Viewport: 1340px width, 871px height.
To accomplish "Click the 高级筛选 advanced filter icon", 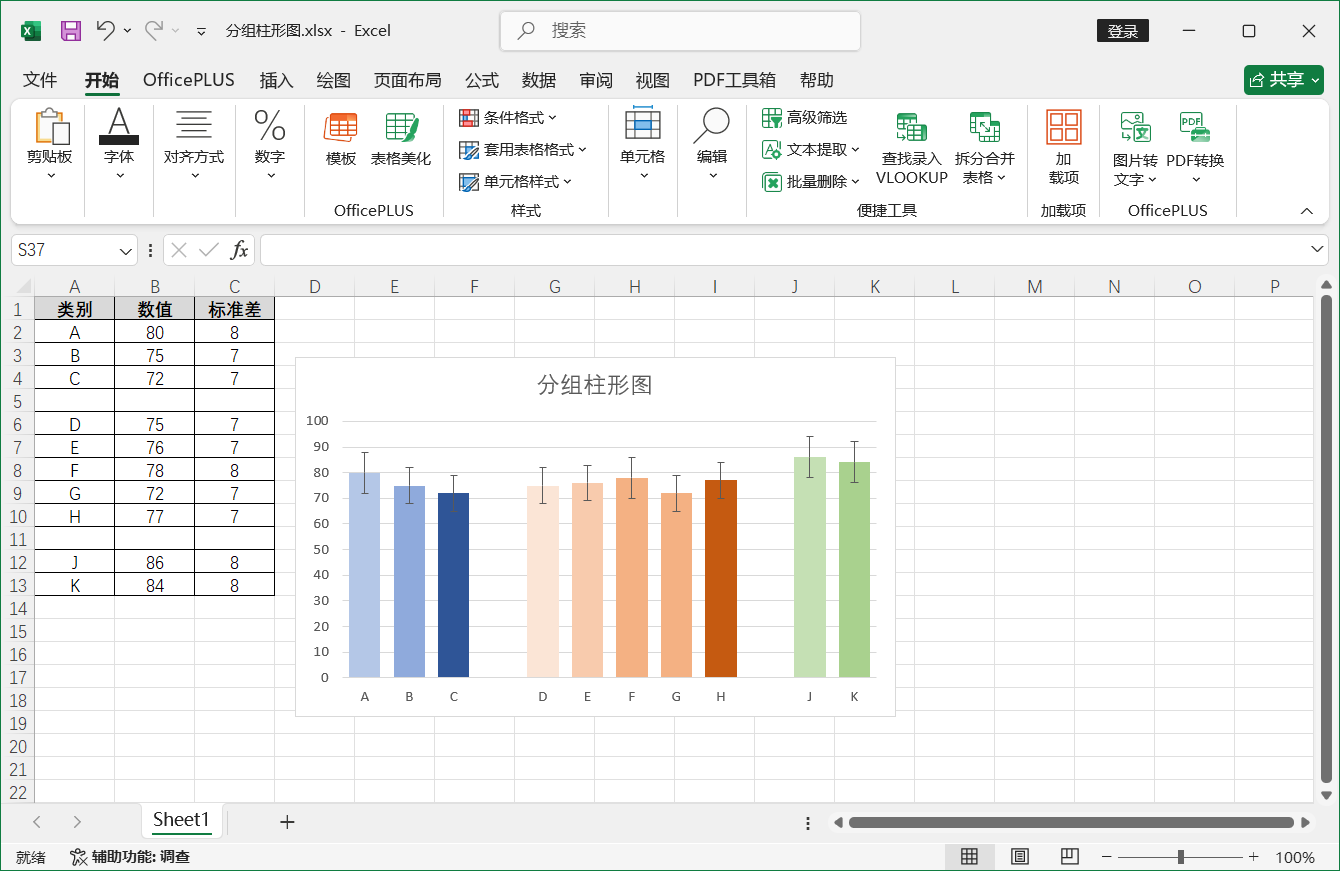I will pos(772,118).
